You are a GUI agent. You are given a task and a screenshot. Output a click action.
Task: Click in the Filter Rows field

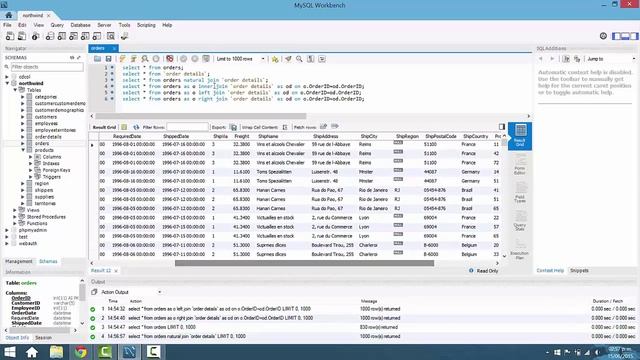[x=187, y=127]
